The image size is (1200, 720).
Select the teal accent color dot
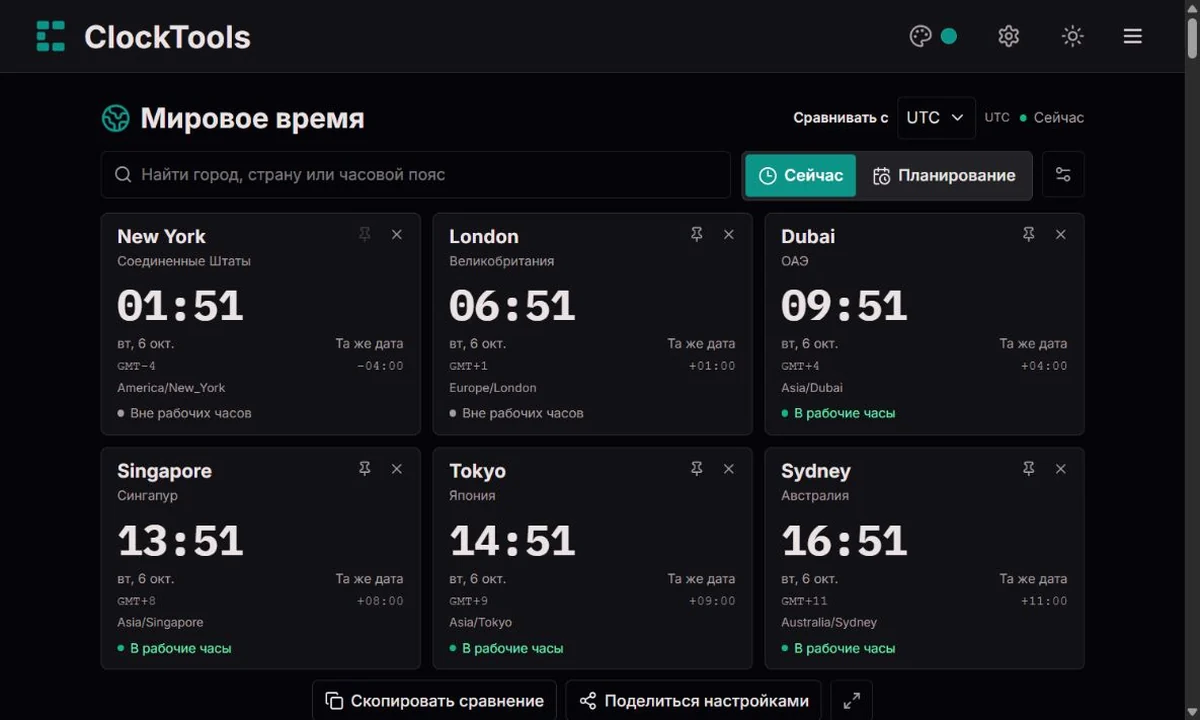pyautogui.click(x=949, y=36)
